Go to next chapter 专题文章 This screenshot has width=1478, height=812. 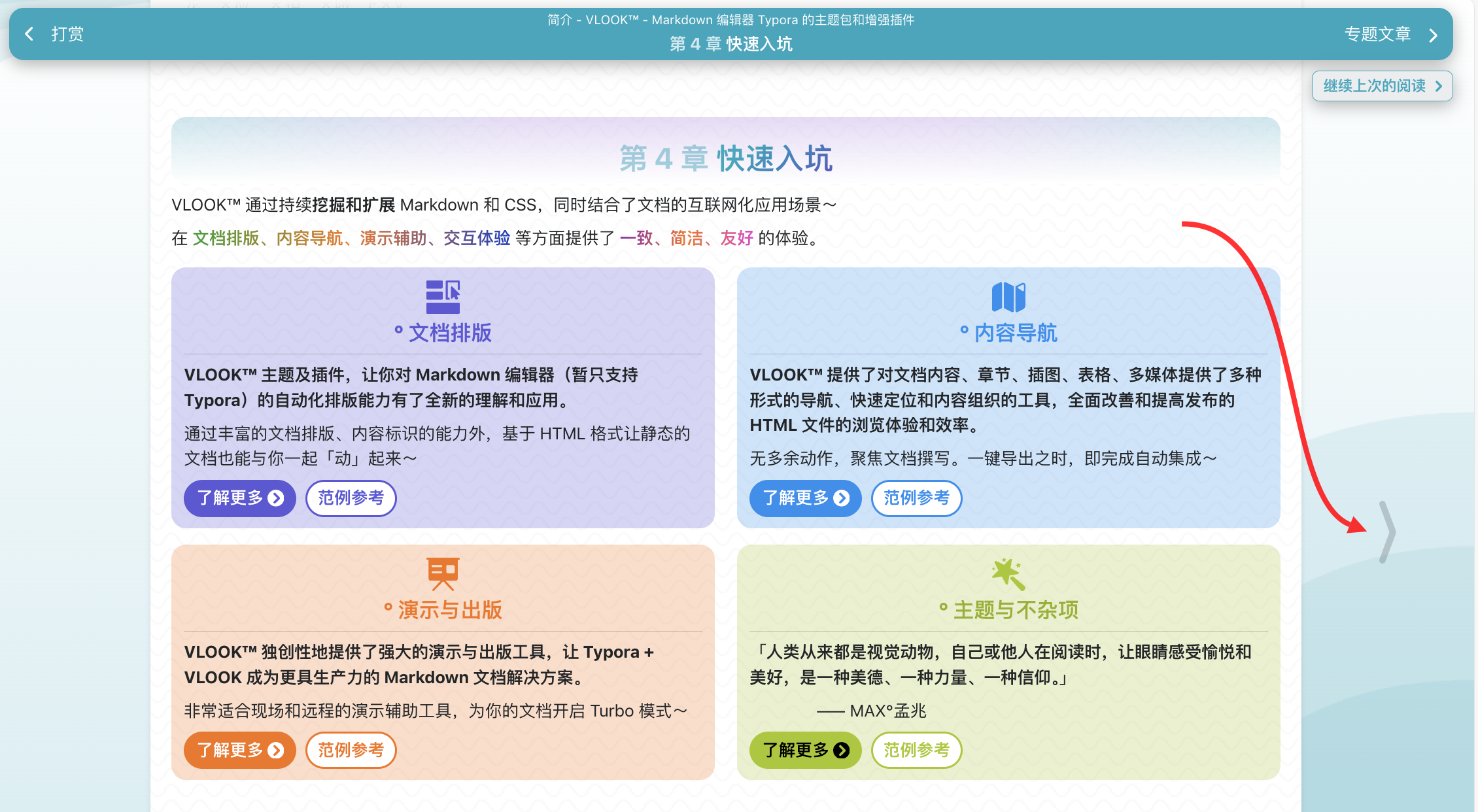1377,34
